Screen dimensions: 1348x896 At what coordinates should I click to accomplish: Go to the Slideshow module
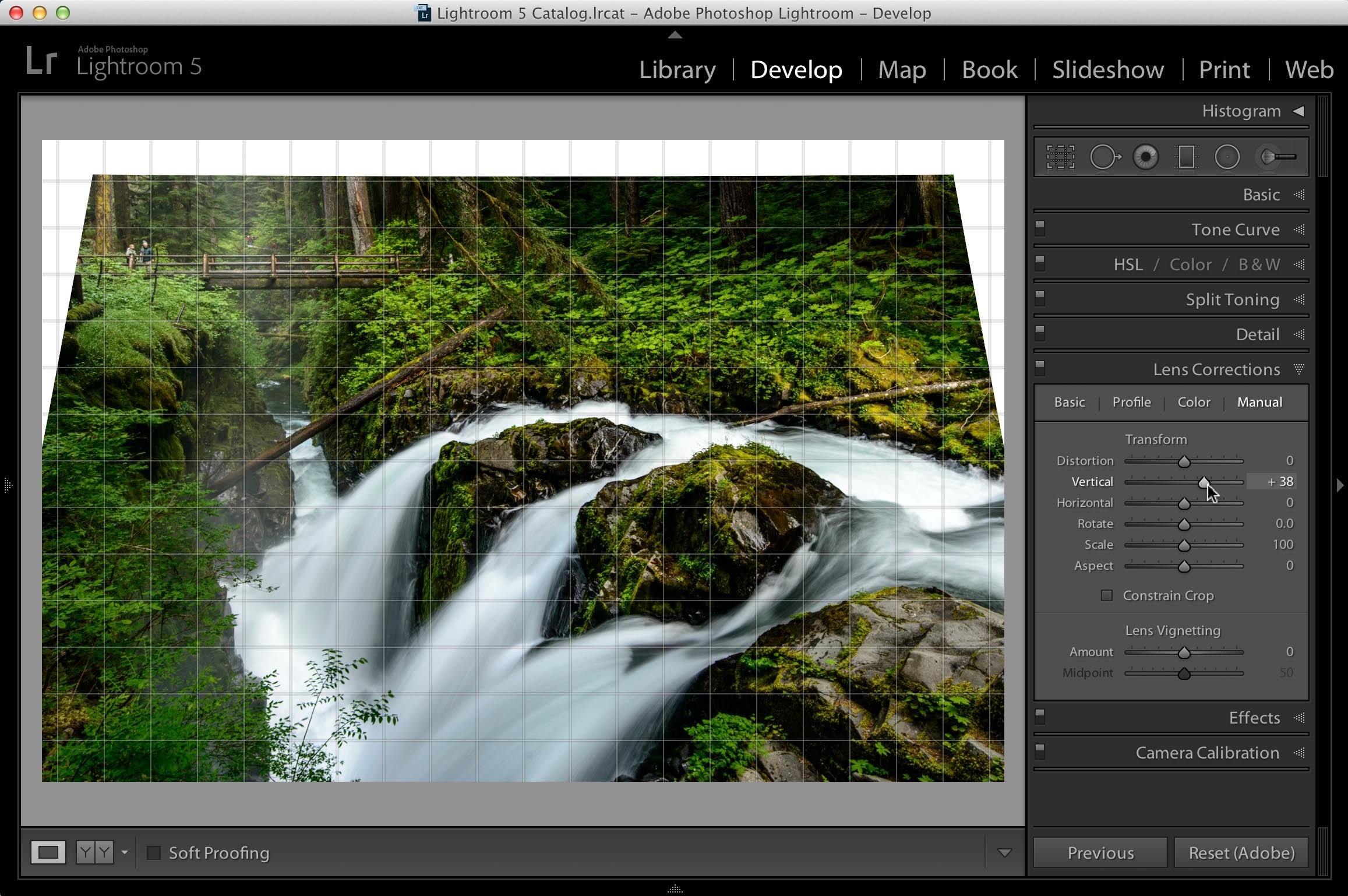click(1108, 70)
